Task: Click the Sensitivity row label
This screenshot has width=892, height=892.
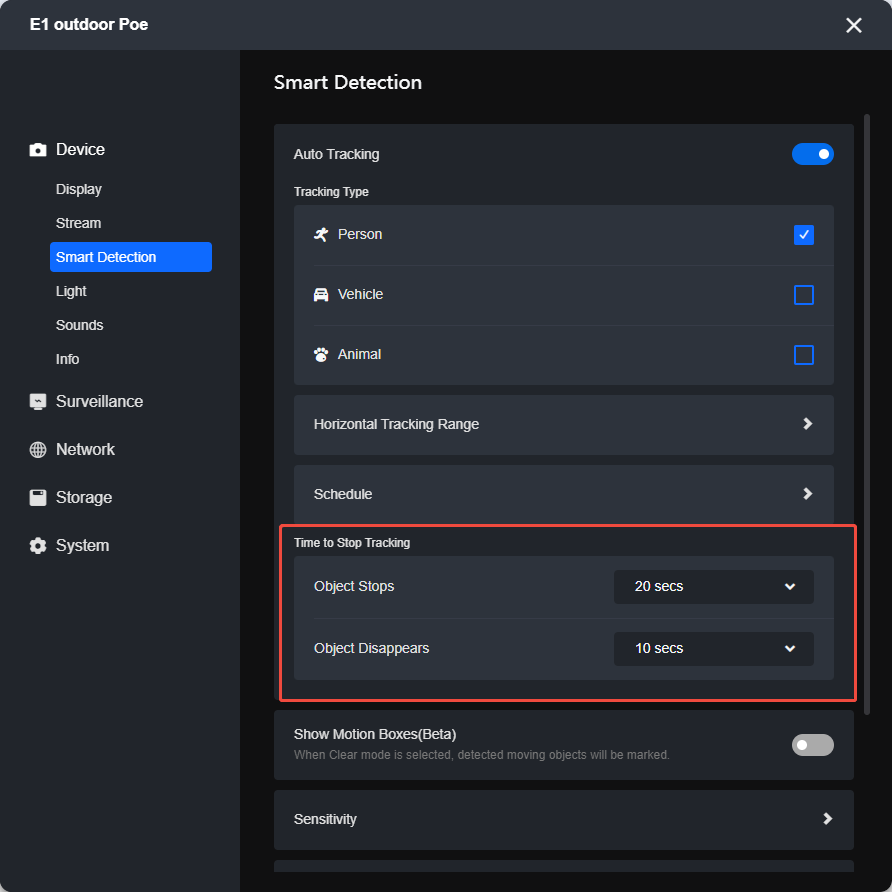Action: pos(325,819)
